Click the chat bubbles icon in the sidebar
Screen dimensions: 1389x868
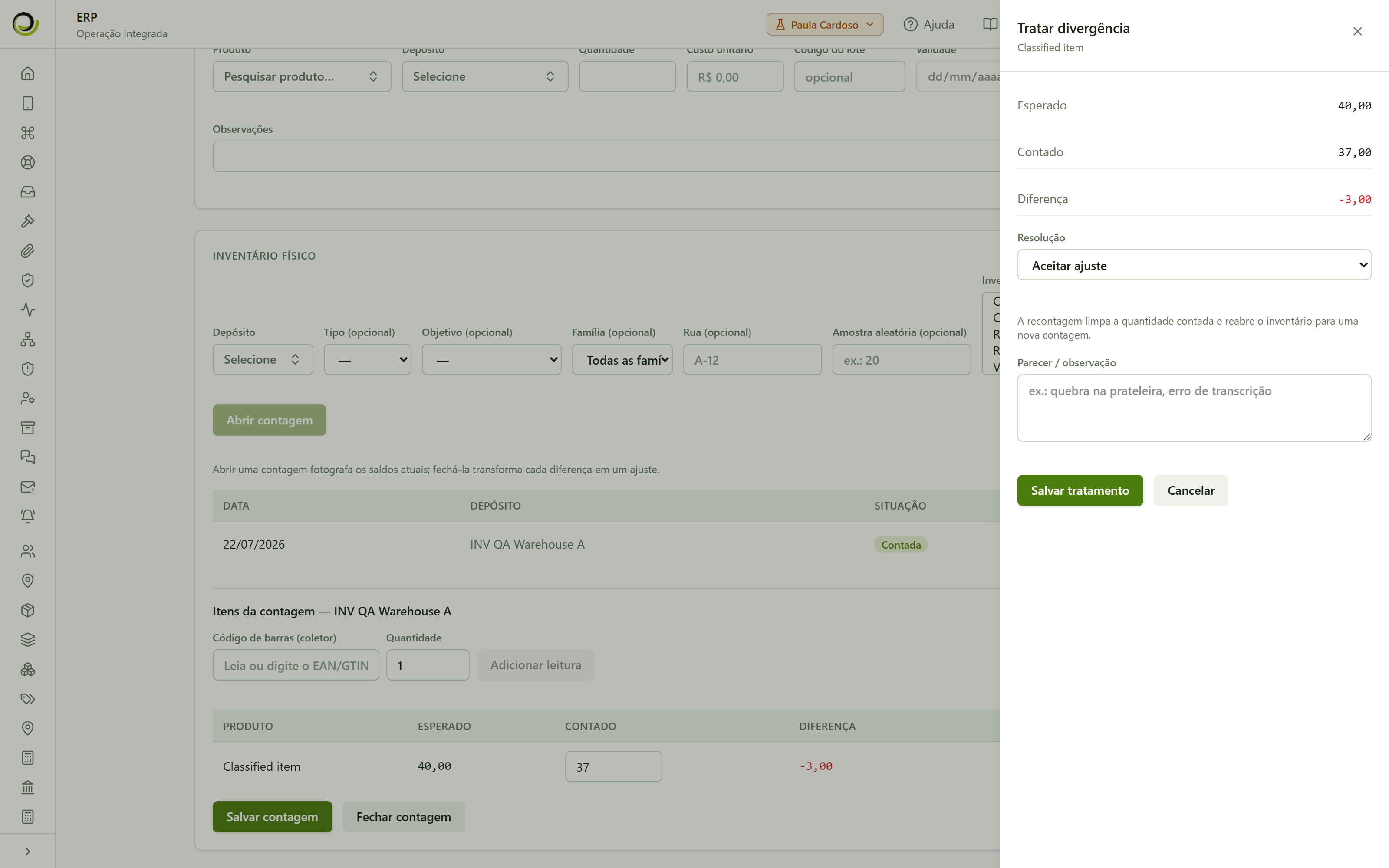coord(27,457)
